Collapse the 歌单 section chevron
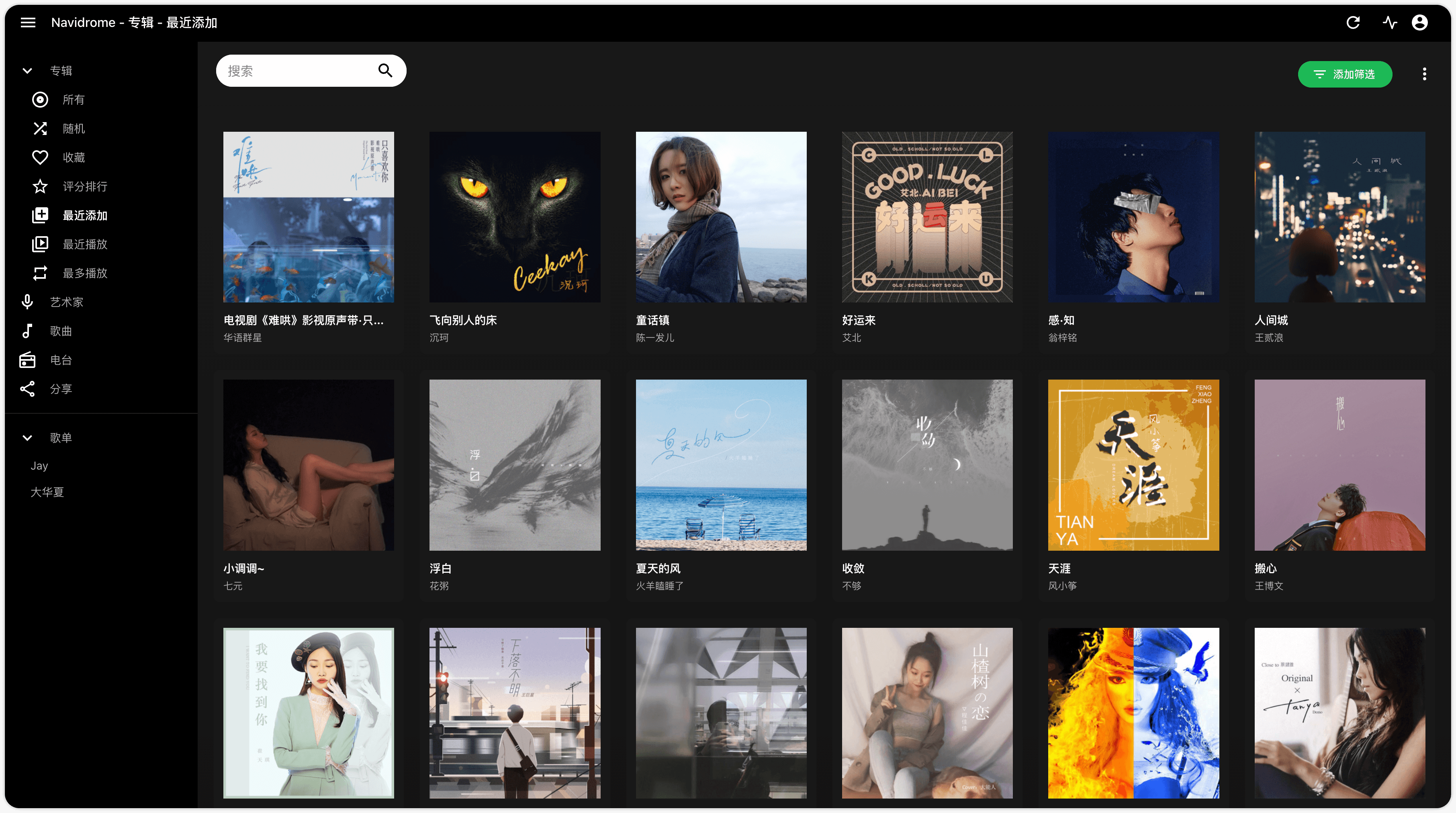 pos(27,438)
